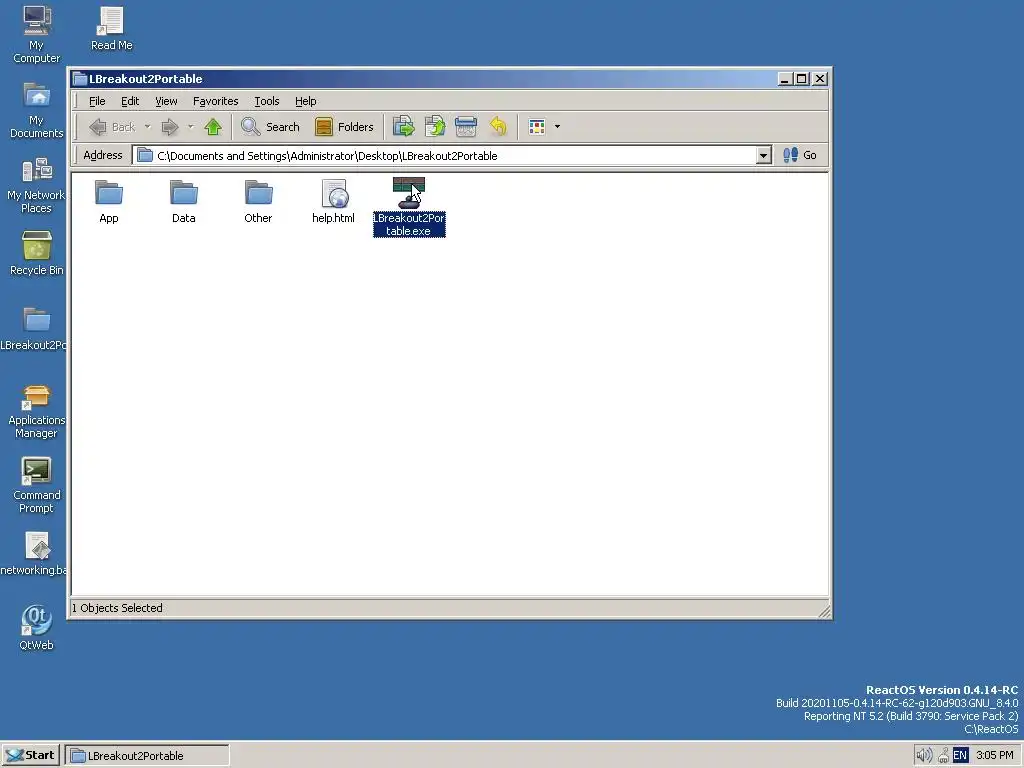Open the File menu

click(x=97, y=101)
